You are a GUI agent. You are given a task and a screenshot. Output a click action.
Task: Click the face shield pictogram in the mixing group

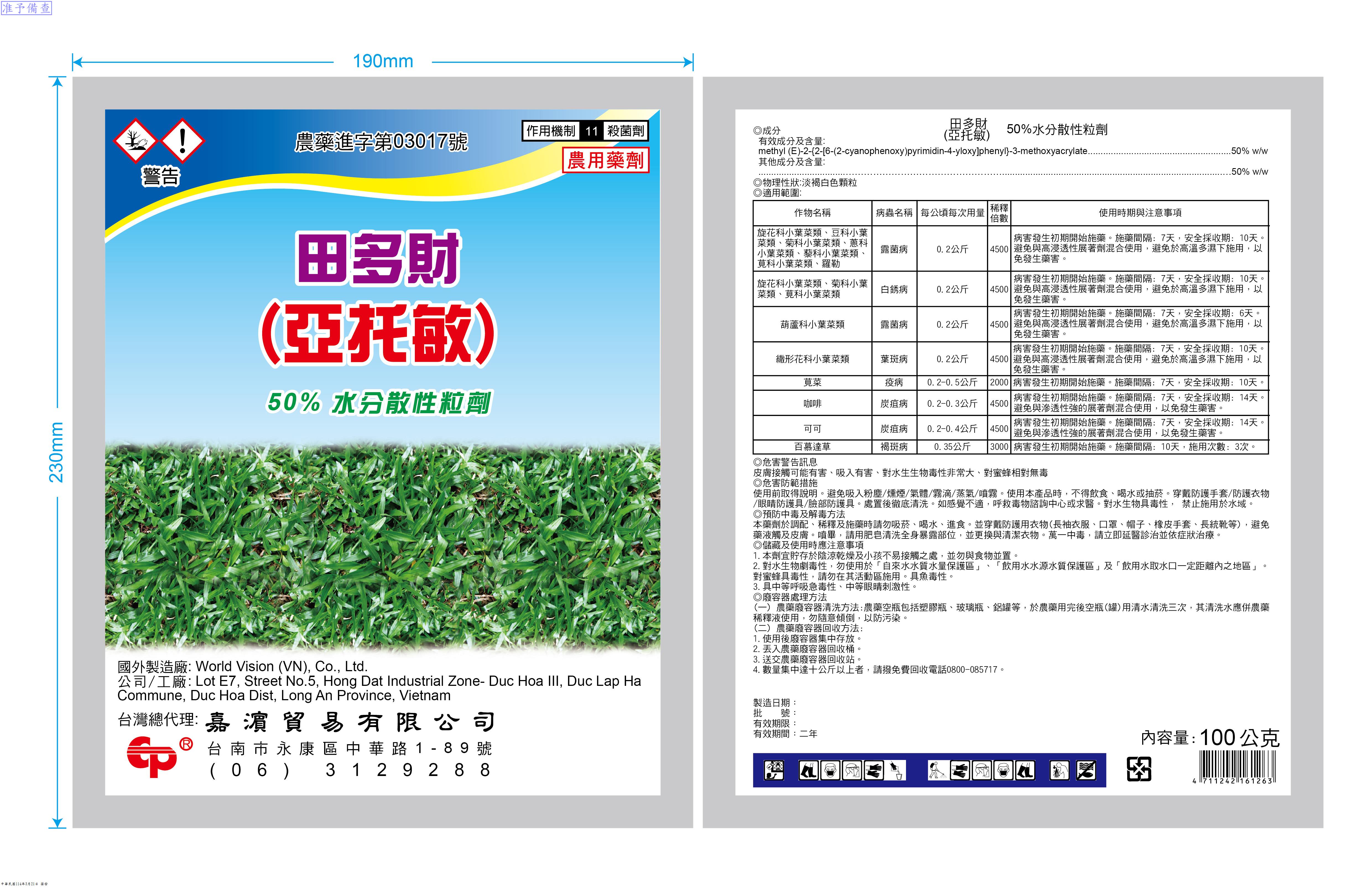[x=852, y=770]
